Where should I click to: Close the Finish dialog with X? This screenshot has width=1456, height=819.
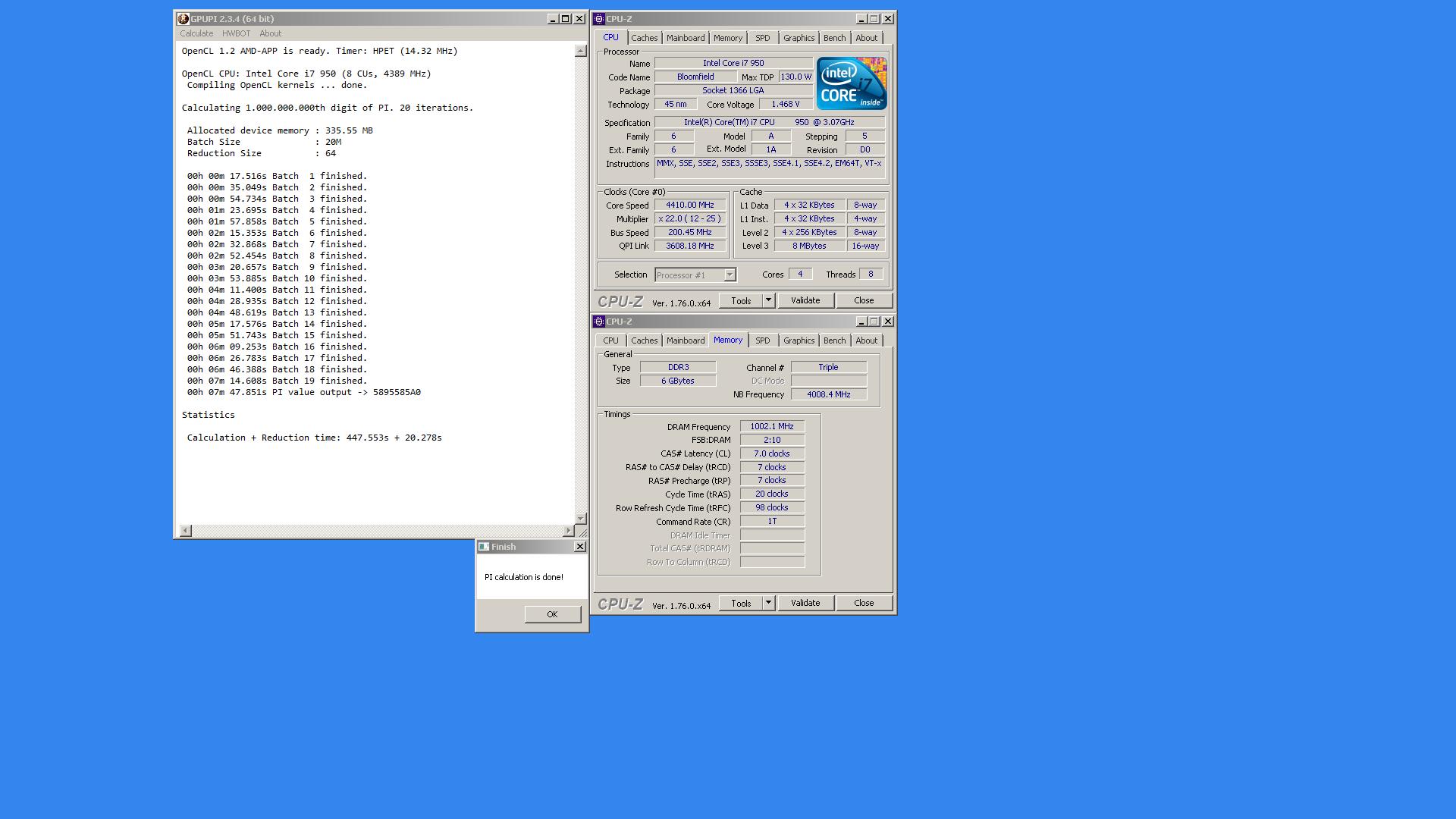click(x=580, y=547)
